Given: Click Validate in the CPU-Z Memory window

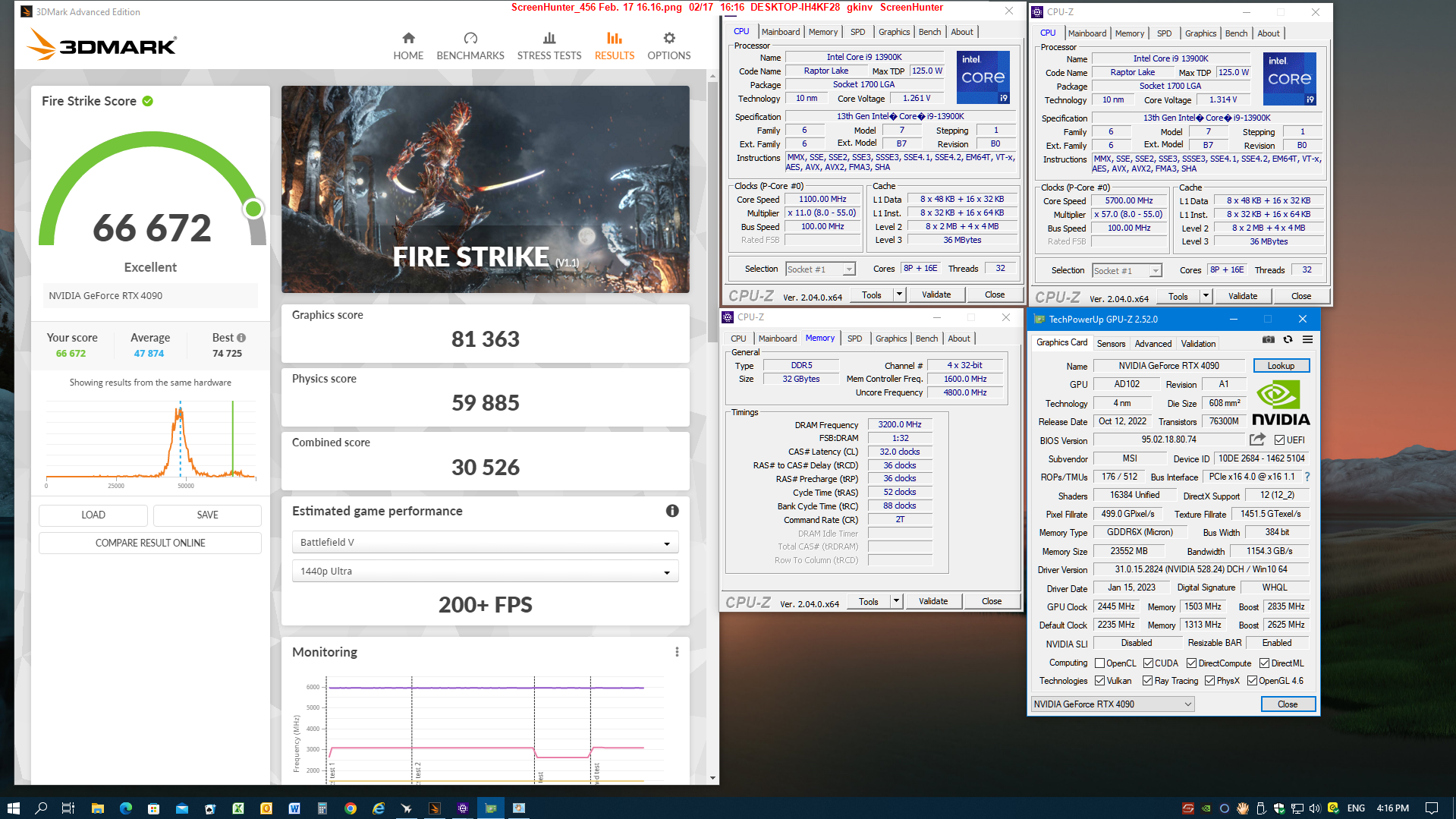Looking at the screenshot, I should 933,601.
